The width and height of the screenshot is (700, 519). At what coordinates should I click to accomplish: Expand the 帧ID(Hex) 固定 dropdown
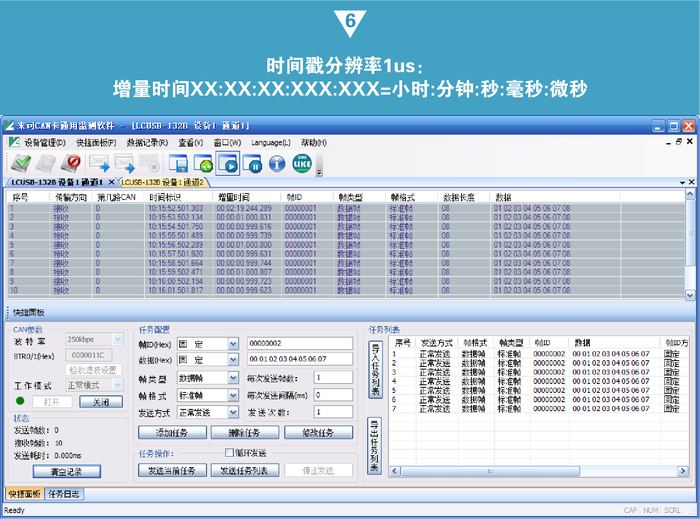coord(233,344)
